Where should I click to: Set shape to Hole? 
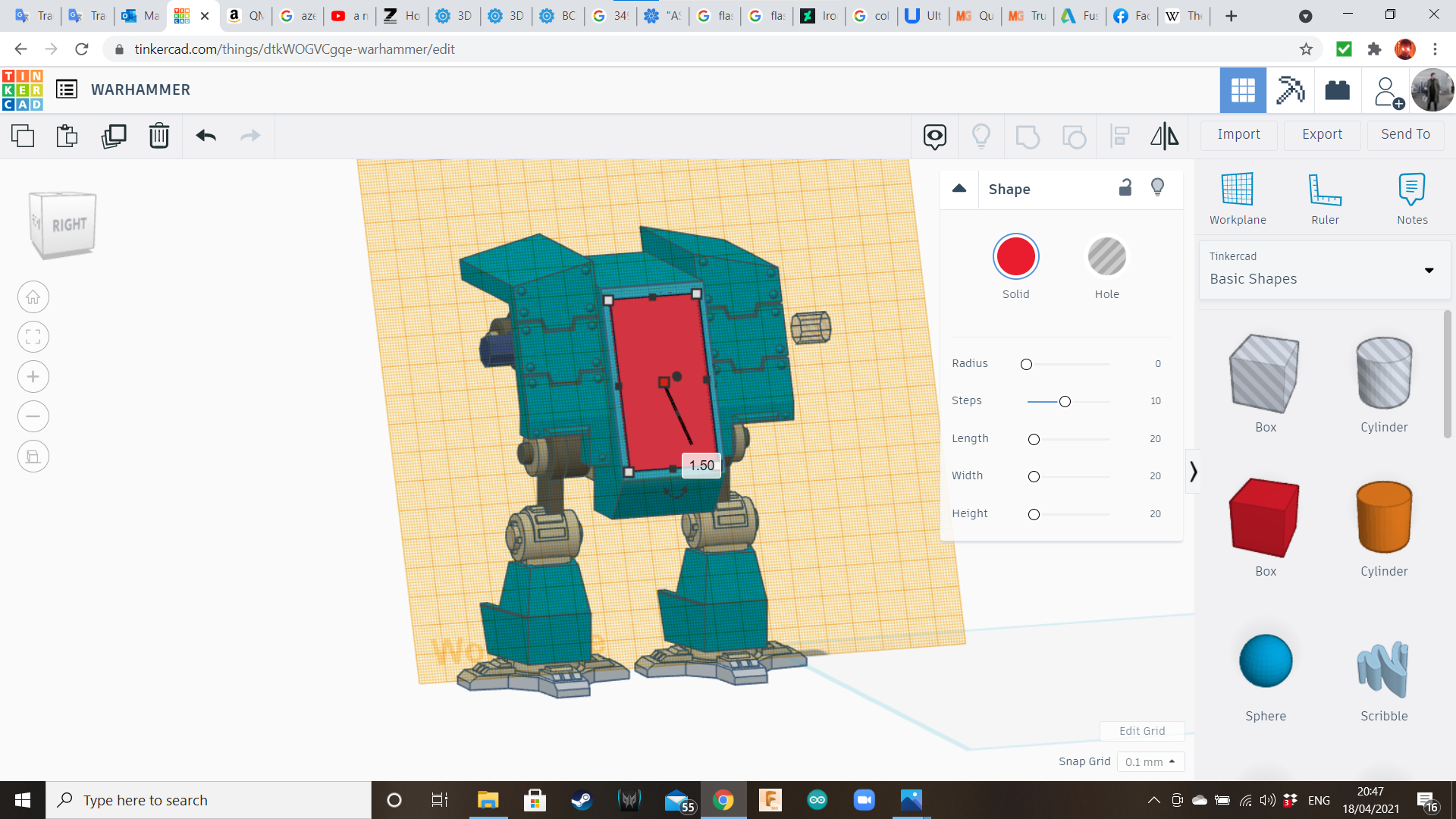(1106, 257)
